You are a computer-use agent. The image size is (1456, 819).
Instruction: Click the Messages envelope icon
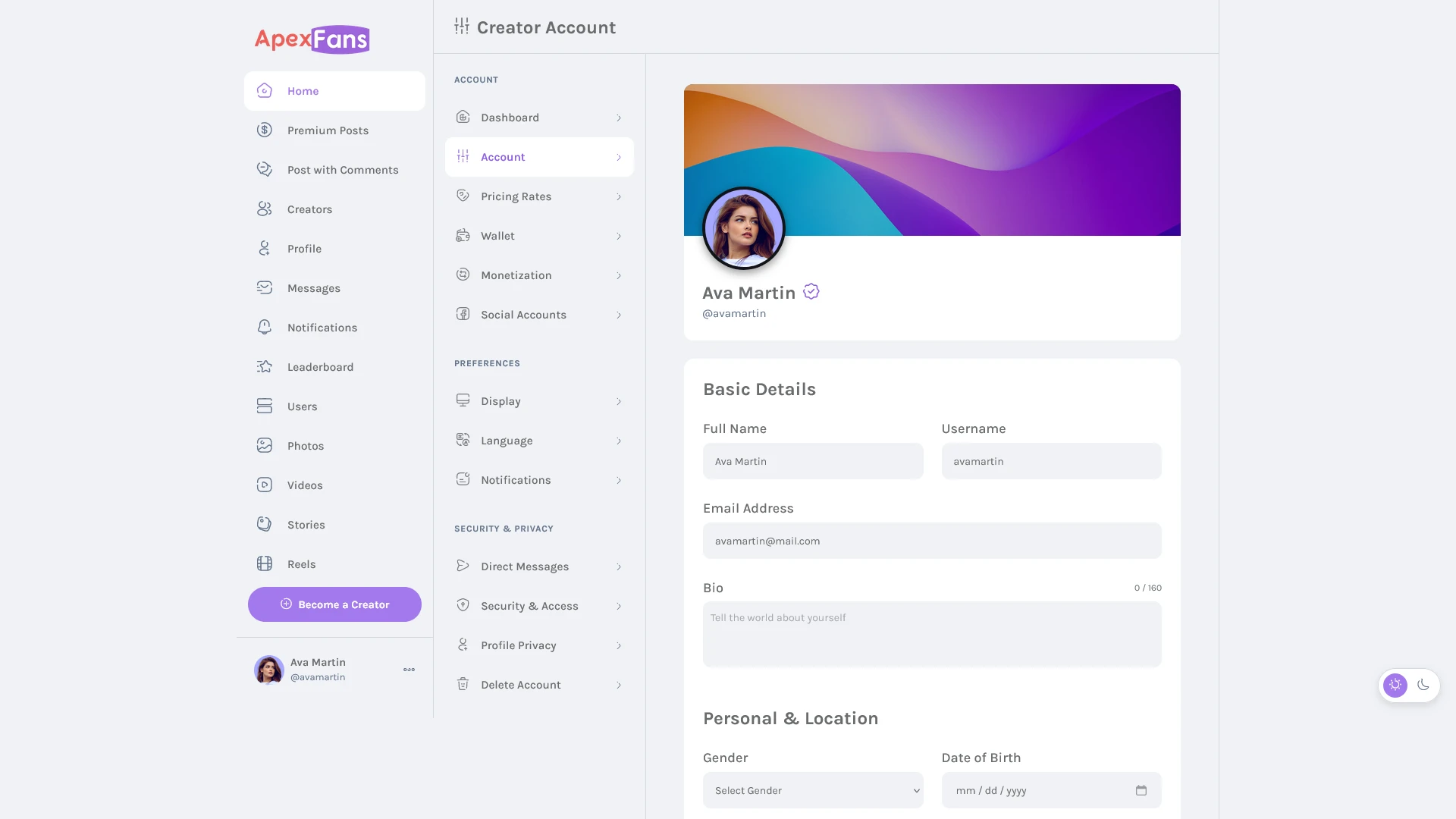tap(264, 288)
